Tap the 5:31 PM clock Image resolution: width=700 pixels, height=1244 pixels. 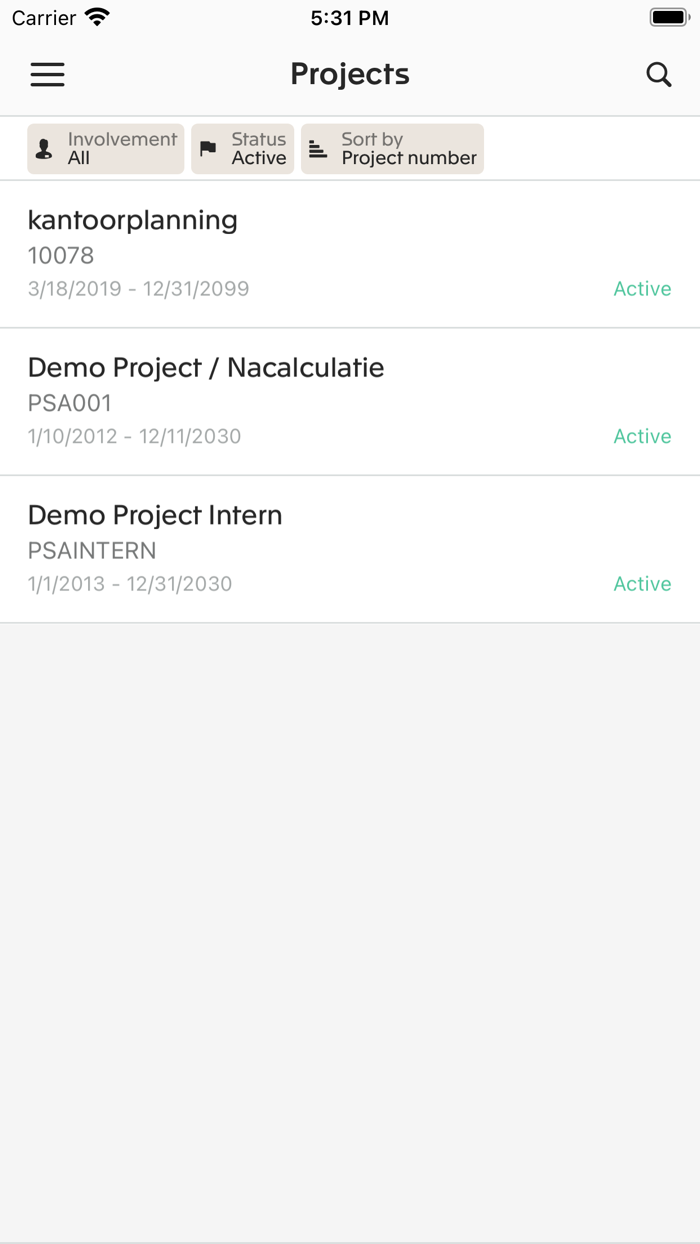pyautogui.click(x=350, y=18)
